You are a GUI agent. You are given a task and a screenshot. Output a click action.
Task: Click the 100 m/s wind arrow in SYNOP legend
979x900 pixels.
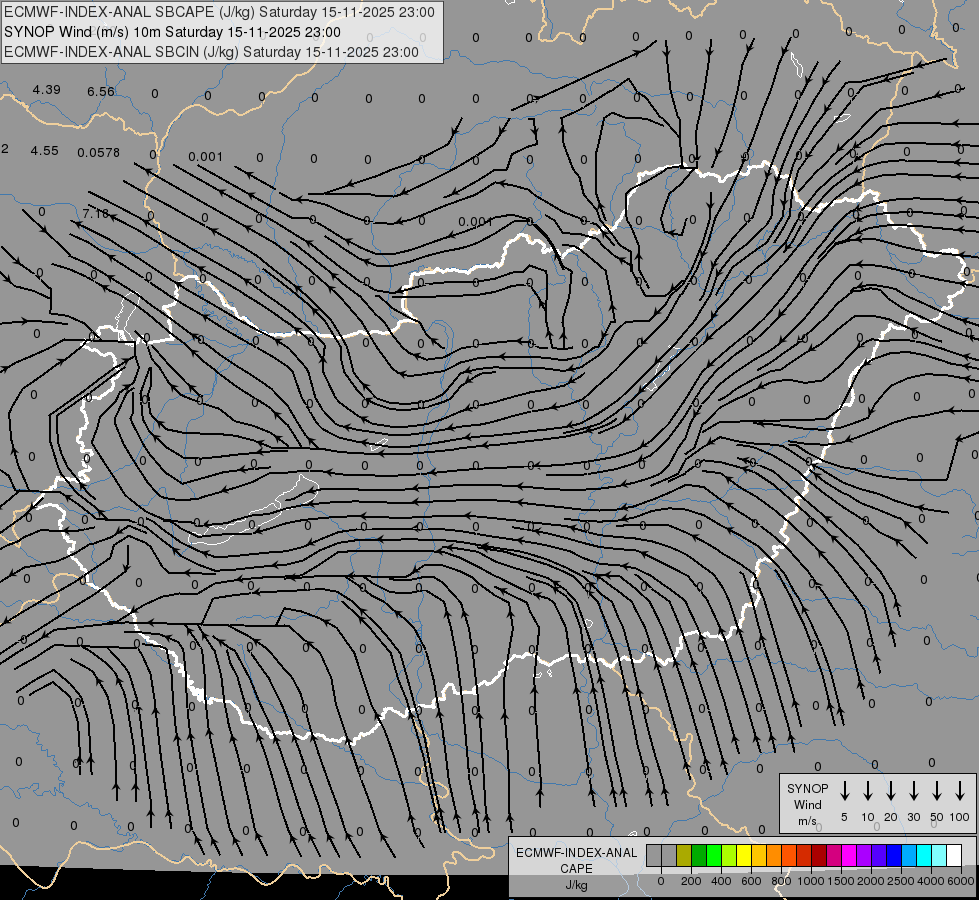coord(960,791)
